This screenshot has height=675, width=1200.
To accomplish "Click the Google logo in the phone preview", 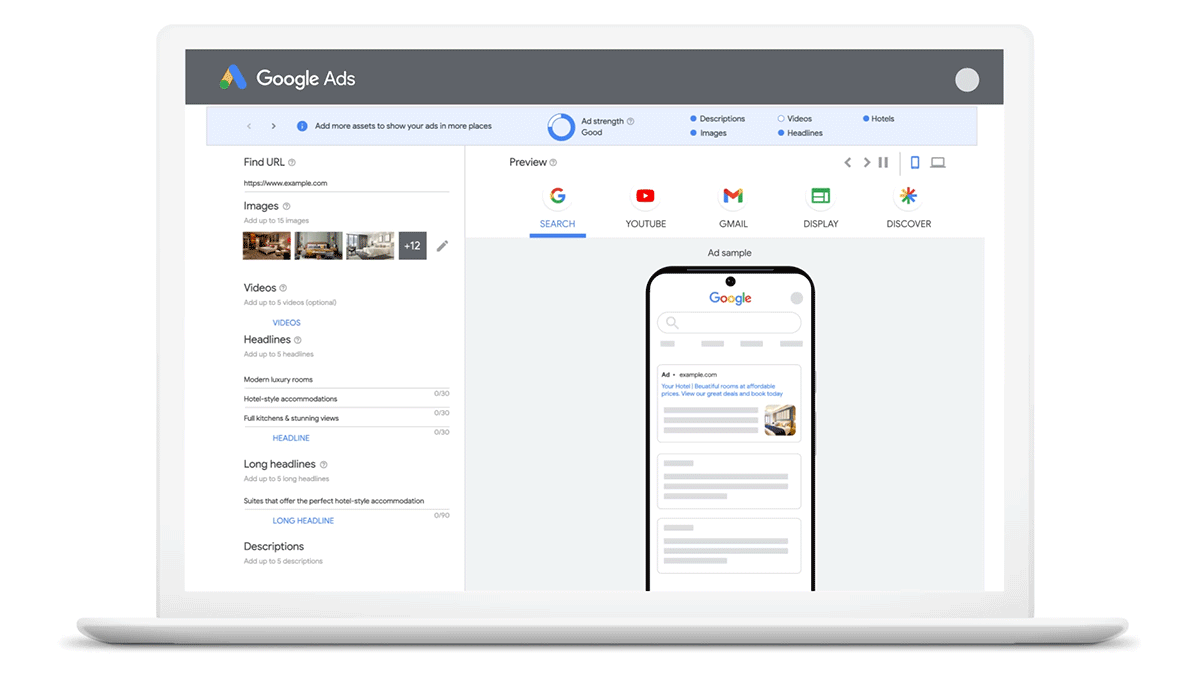I will click(730, 297).
